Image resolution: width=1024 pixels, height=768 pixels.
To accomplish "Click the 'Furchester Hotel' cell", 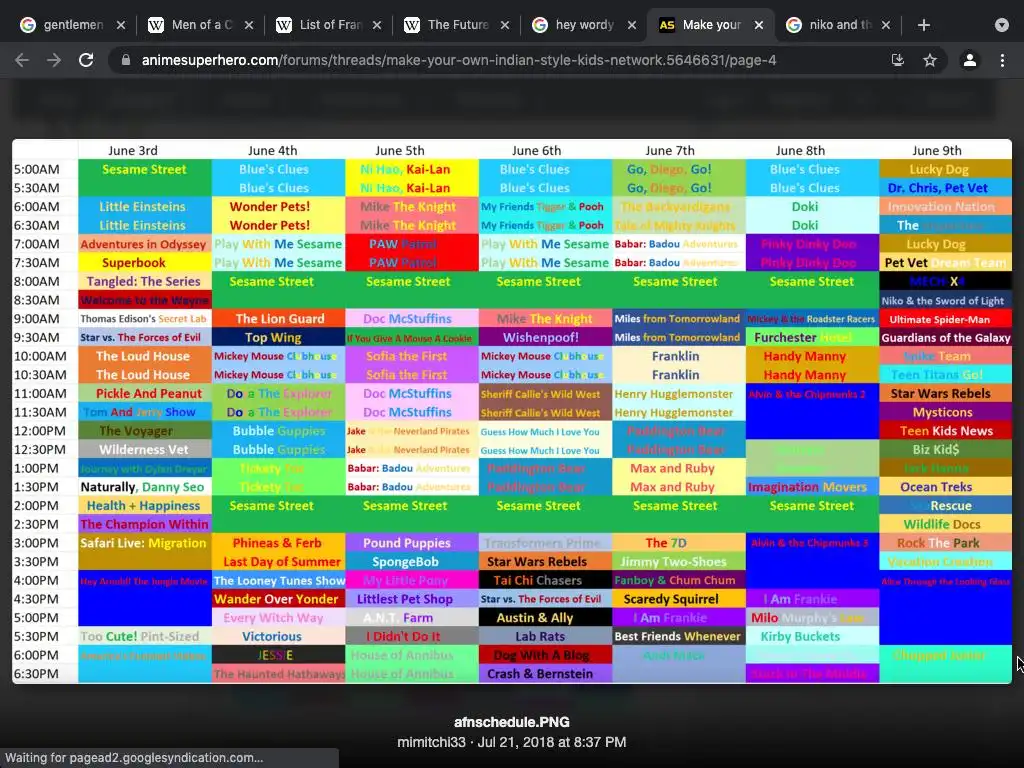I will click(x=812, y=338).
